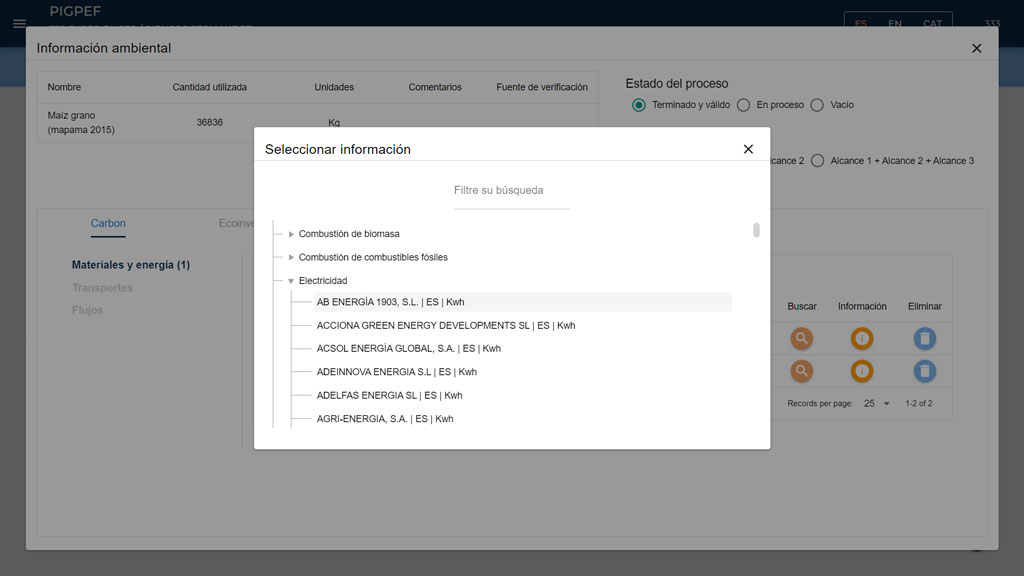Delete the first row with trash icon

925,338
